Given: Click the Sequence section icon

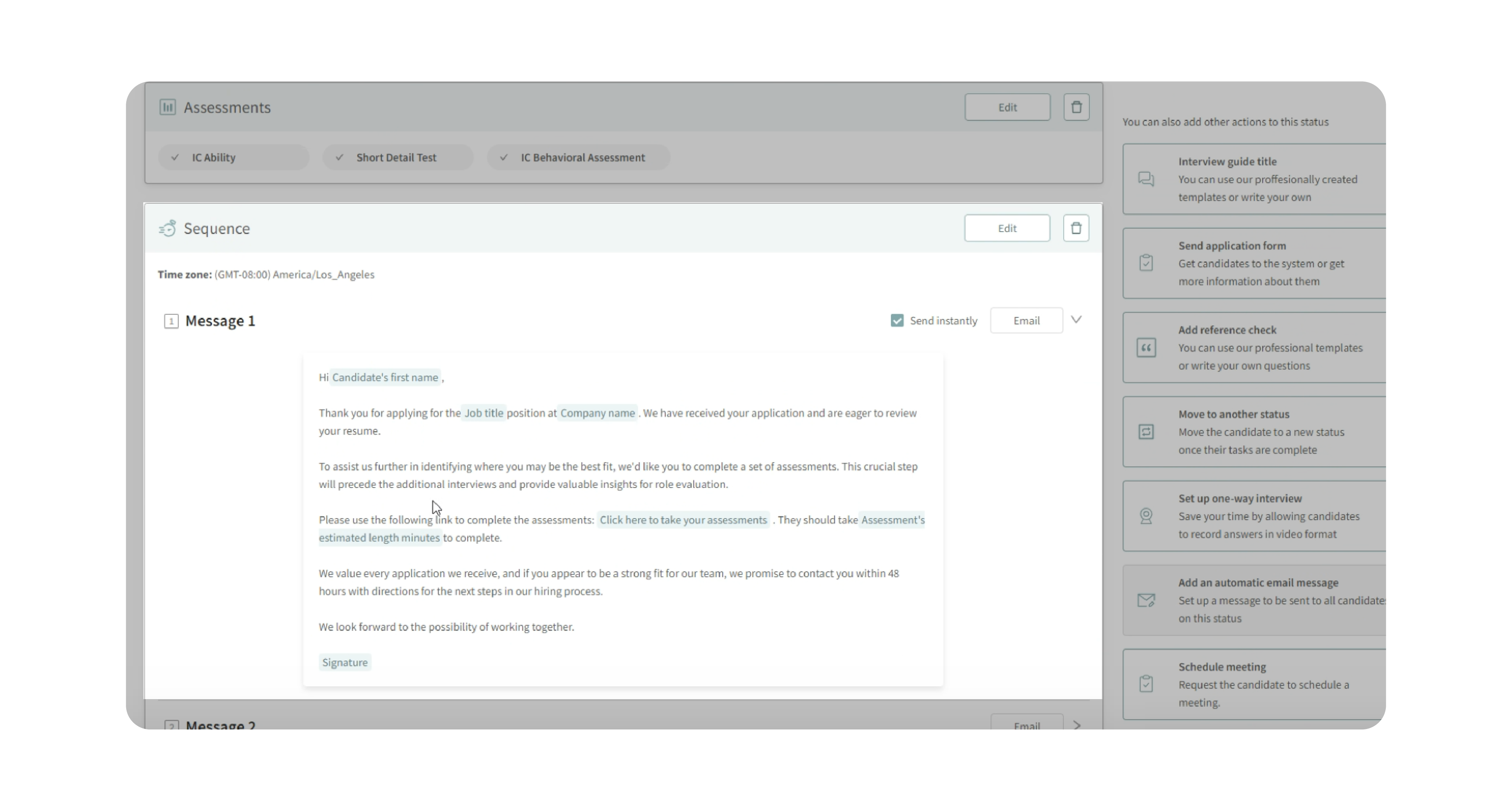Looking at the screenshot, I should tap(167, 228).
